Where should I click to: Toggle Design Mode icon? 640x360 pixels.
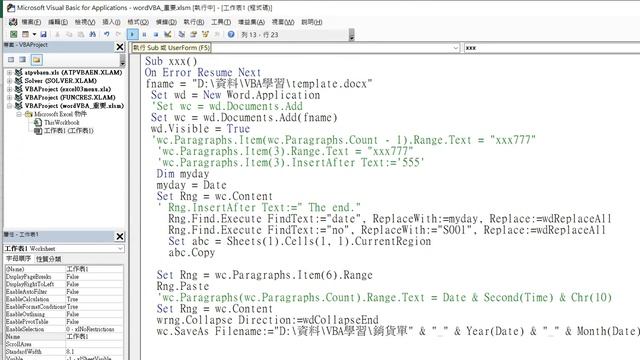click(168, 35)
